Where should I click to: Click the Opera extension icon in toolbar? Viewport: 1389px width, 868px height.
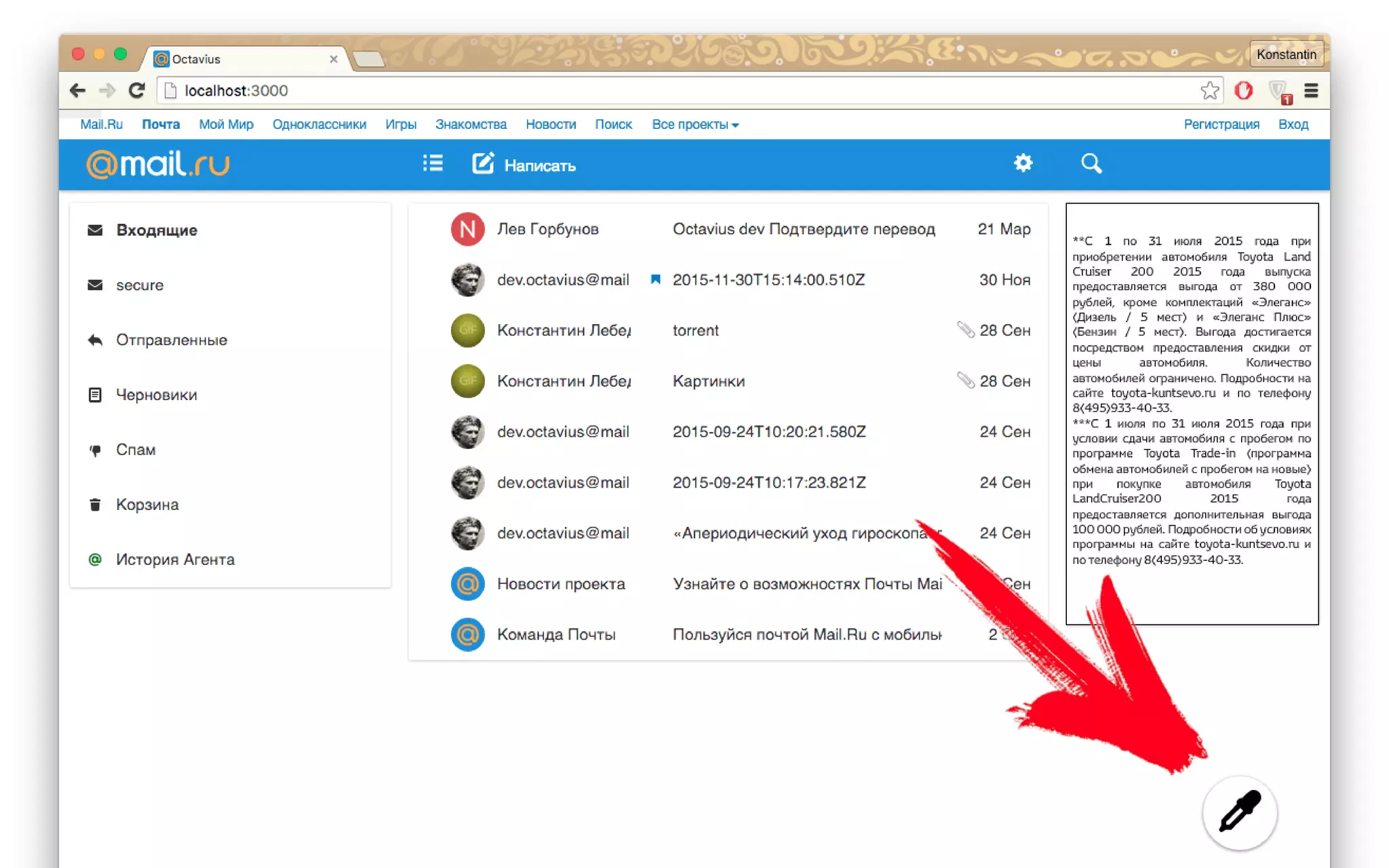(x=1243, y=91)
